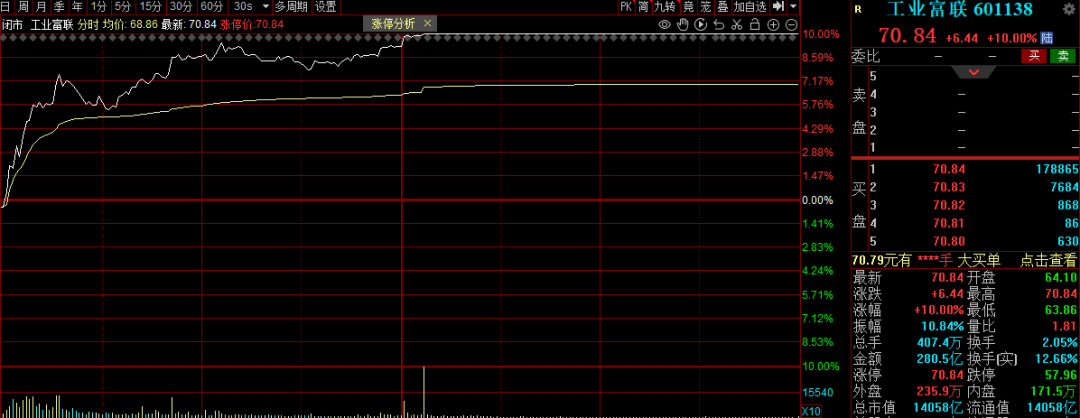Click the green 卖 sell button
The image size is (1080, 418).
pos(1063,56)
